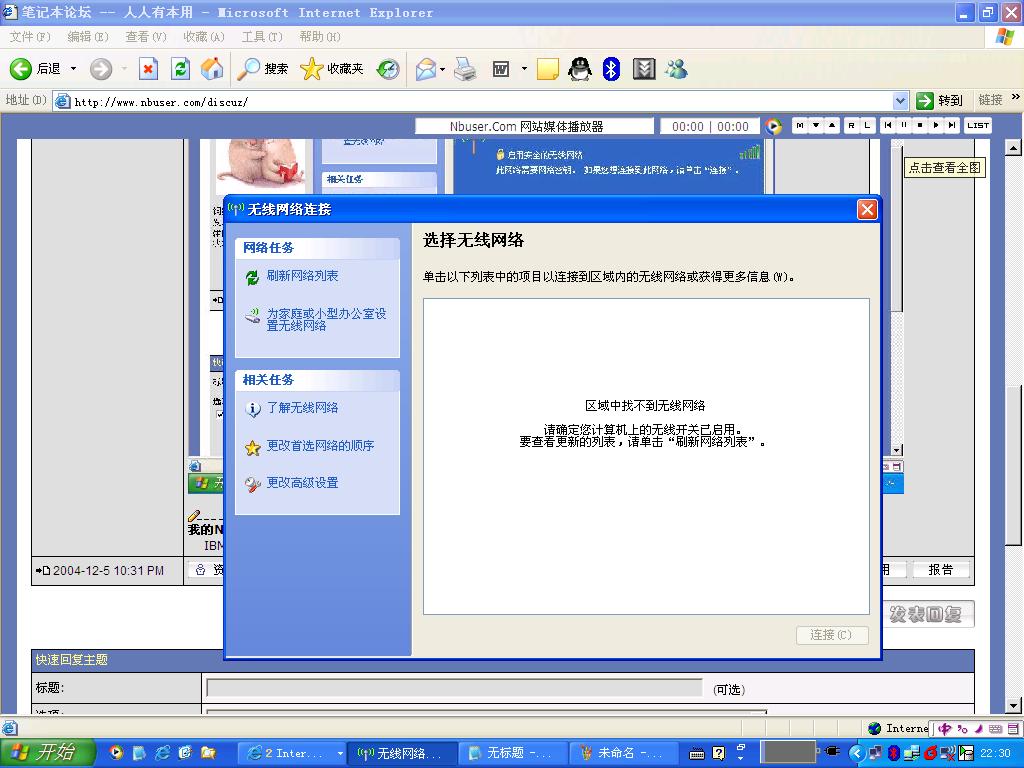The width and height of the screenshot is (1024, 768).
Task: Open the 收藏(A) menu
Action: [x=203, y=37]
